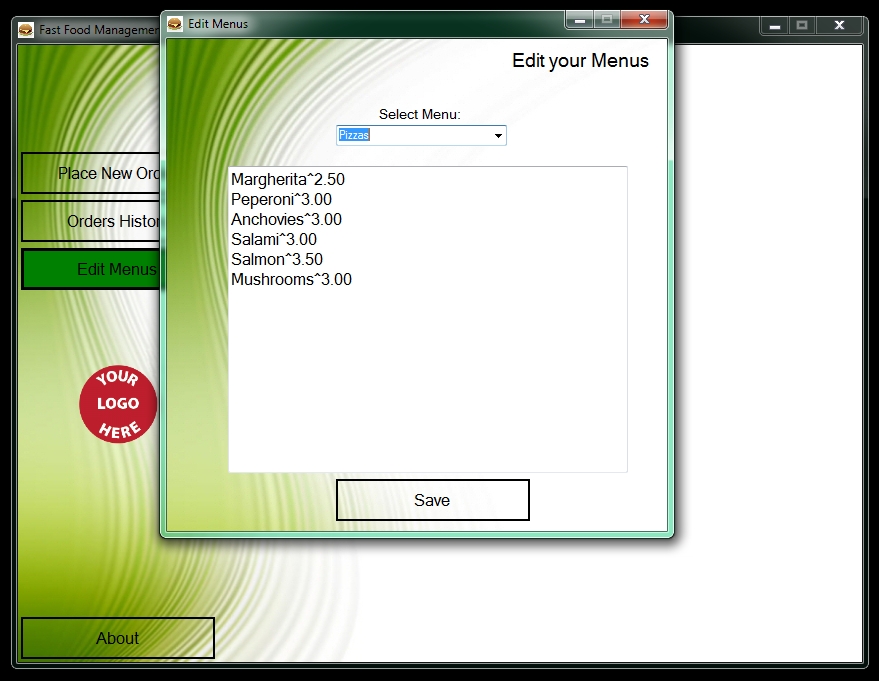
Task: Click the Pizzas text in the combo box
Action: tap(354, 135)
